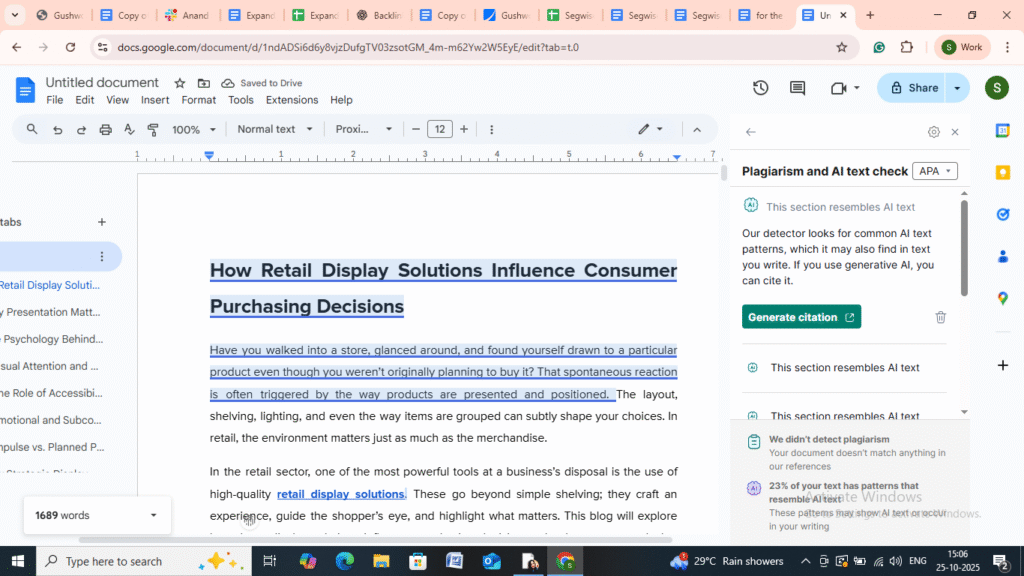This screenshot has width=1024, height=576.
Task: Print the document using the printer icon
Action: click(105, 129)
